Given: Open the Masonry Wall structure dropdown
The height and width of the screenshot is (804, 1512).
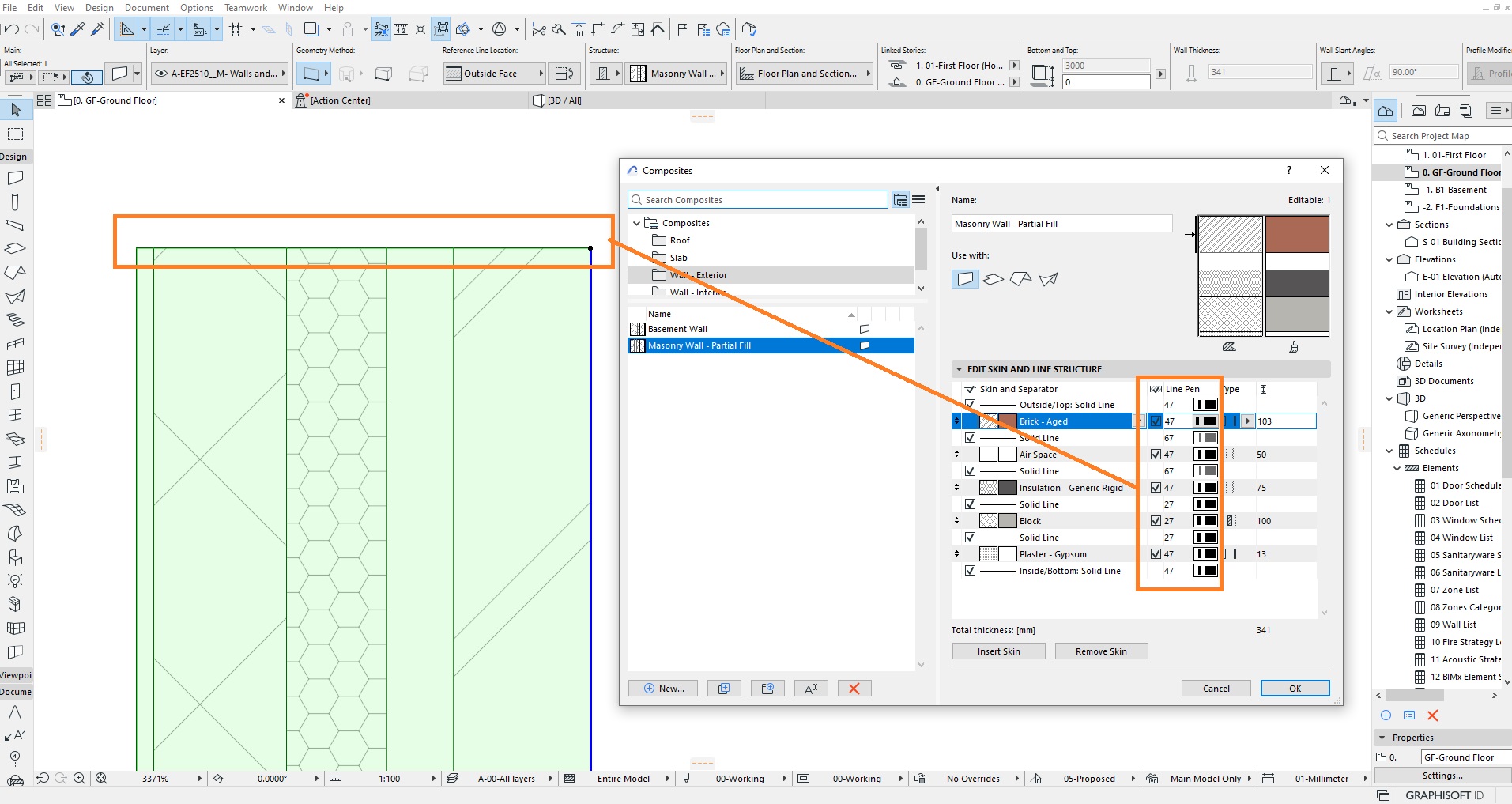Looking at the screenshot, I should (x=677, y=74).
